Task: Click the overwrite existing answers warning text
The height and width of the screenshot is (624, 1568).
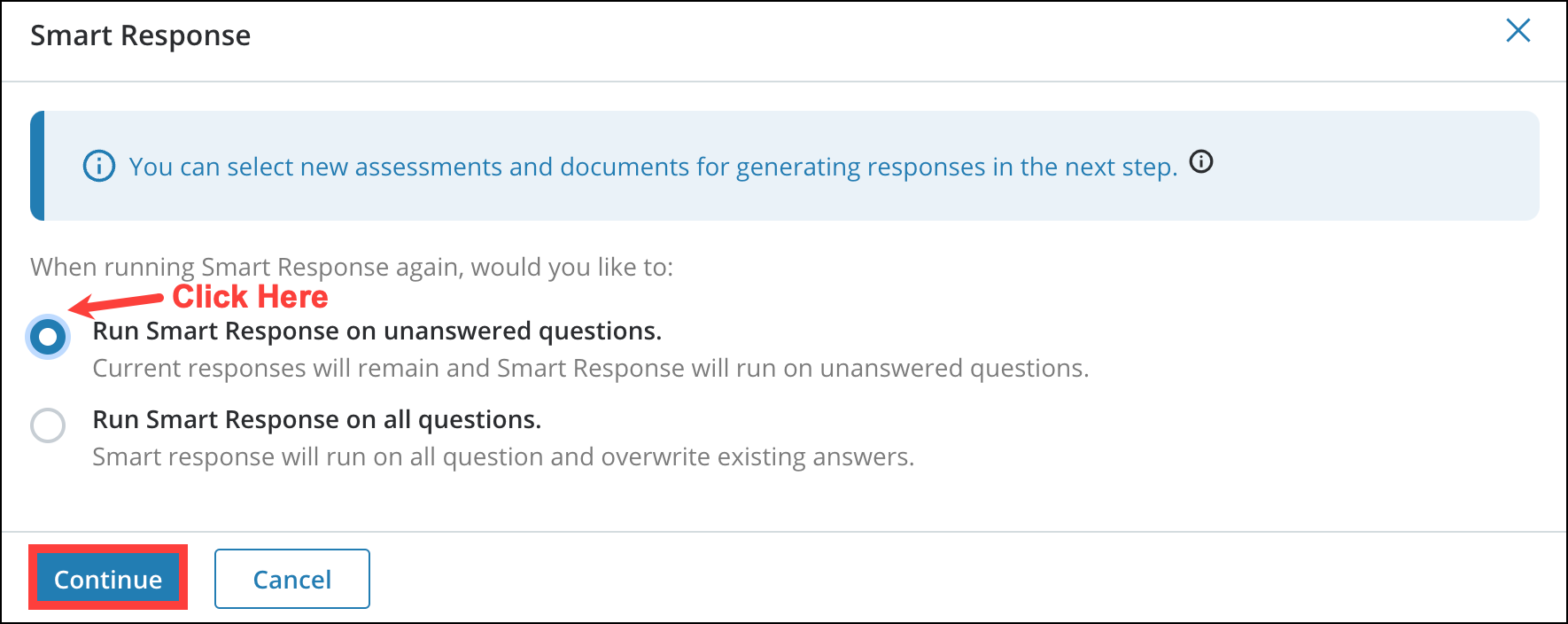Action: coord(504,456)
